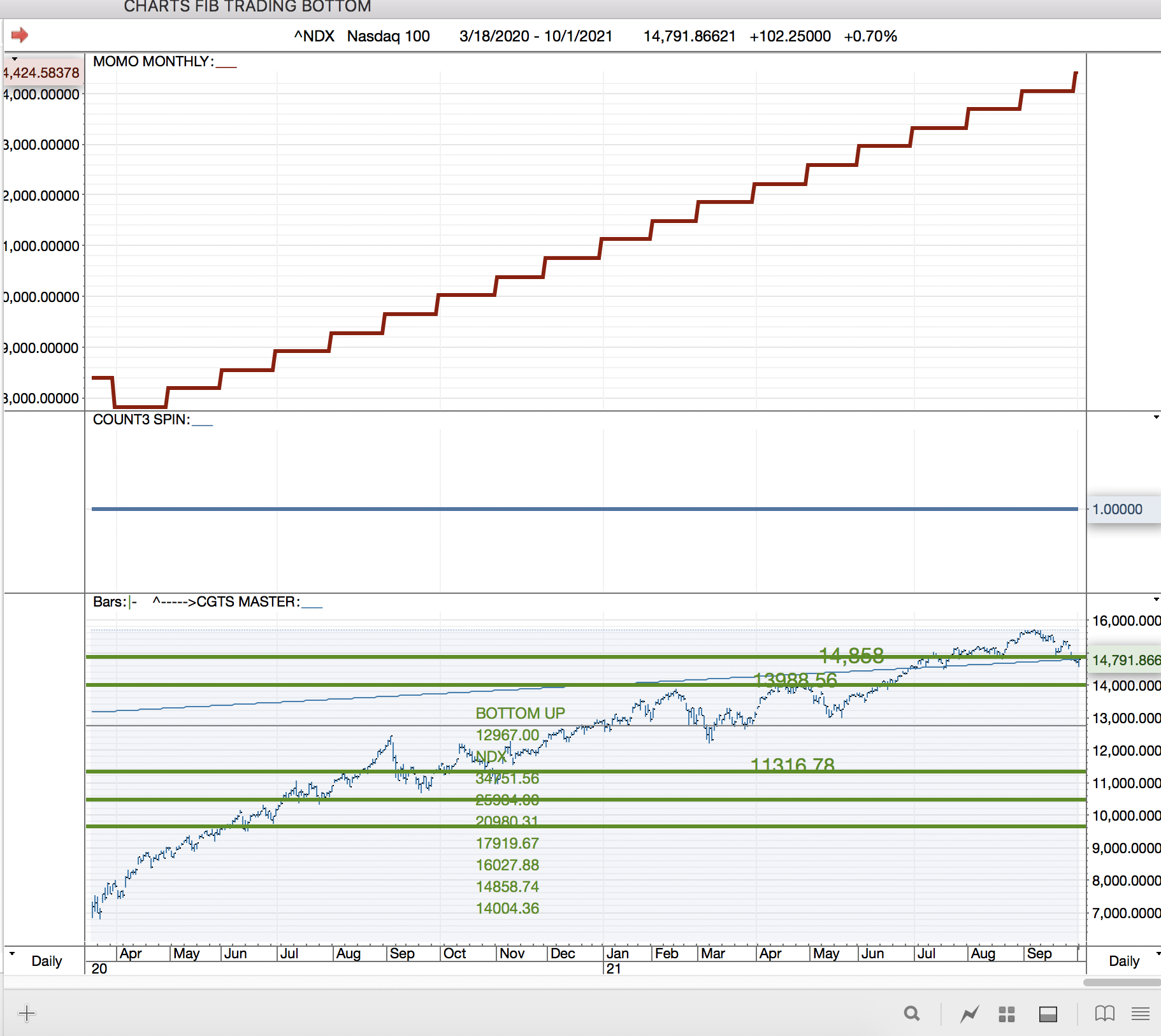
Task: Click the BOTTOM UP annotation text
Action: (520, 713)
